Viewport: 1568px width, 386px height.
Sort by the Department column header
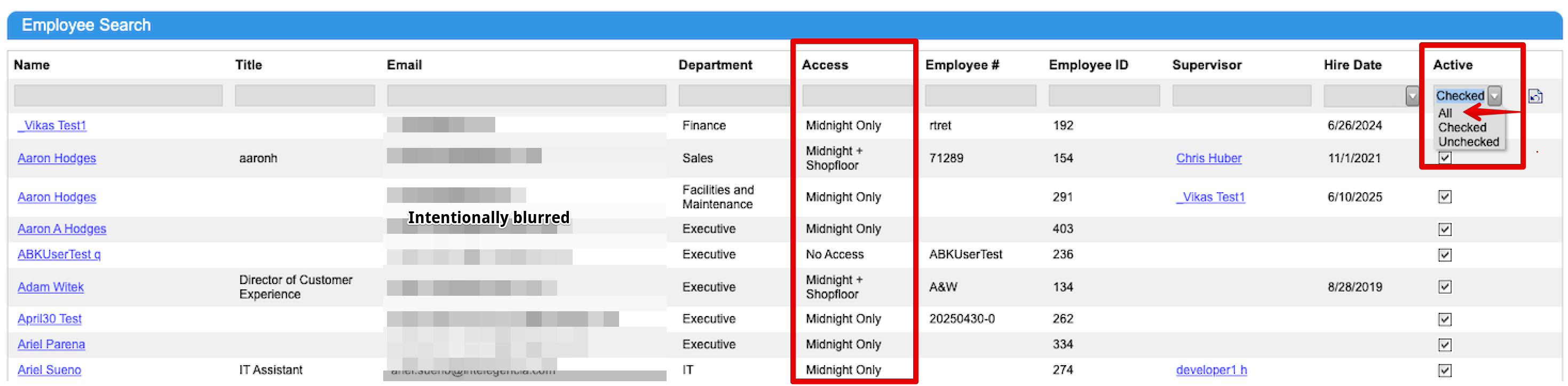(715, 65)
